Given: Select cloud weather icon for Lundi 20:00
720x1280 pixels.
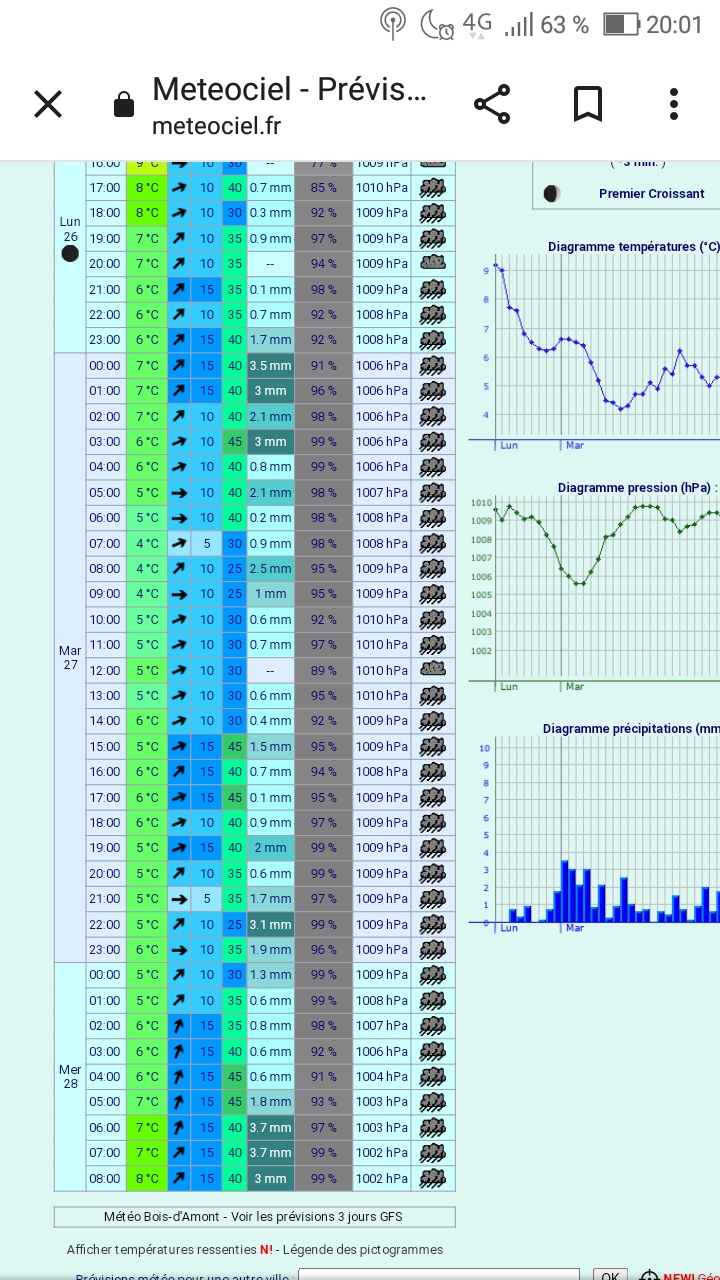Looking at the screenshot, I should [433, 263].
